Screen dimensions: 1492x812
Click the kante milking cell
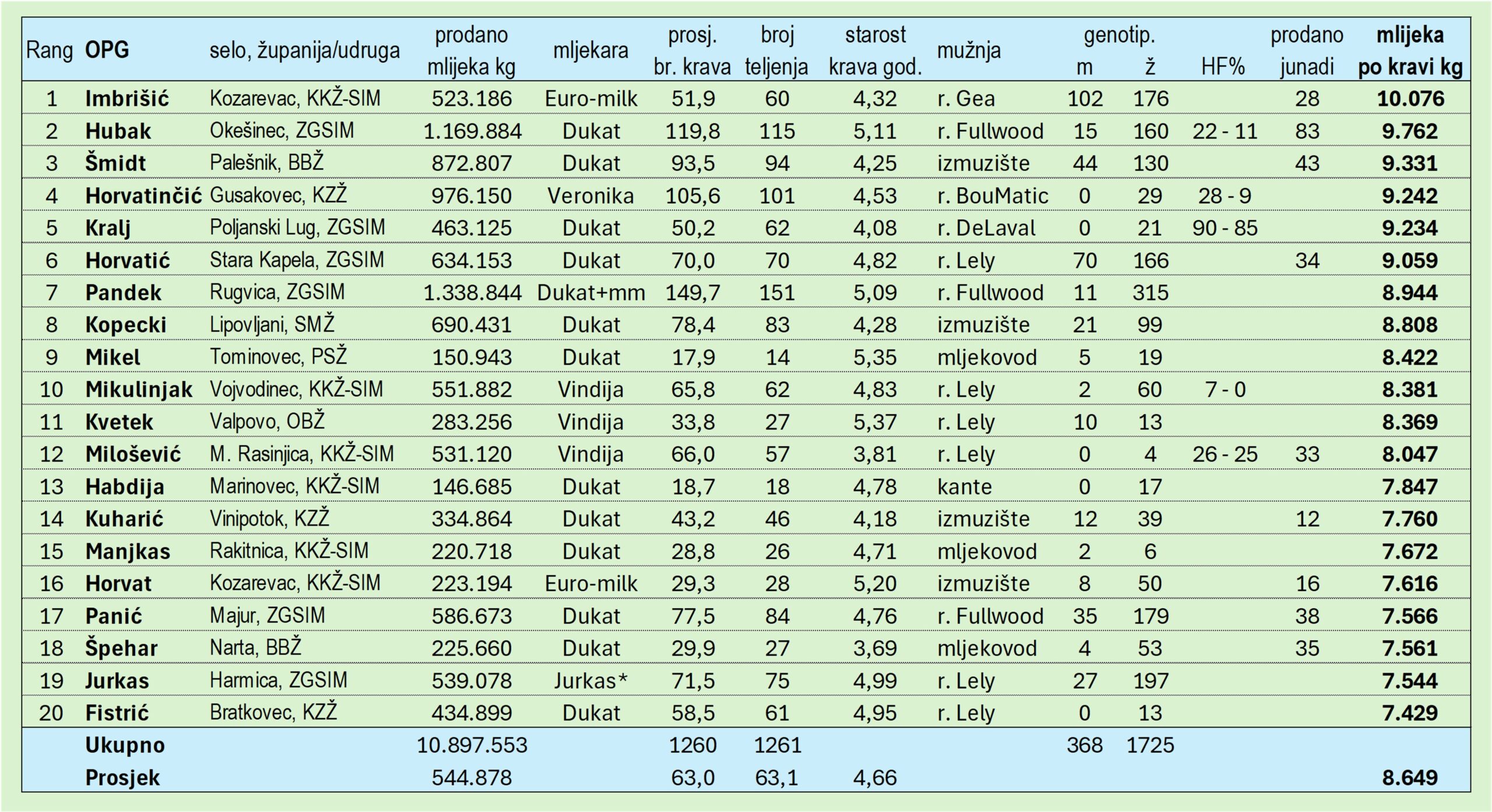(964, 486)
